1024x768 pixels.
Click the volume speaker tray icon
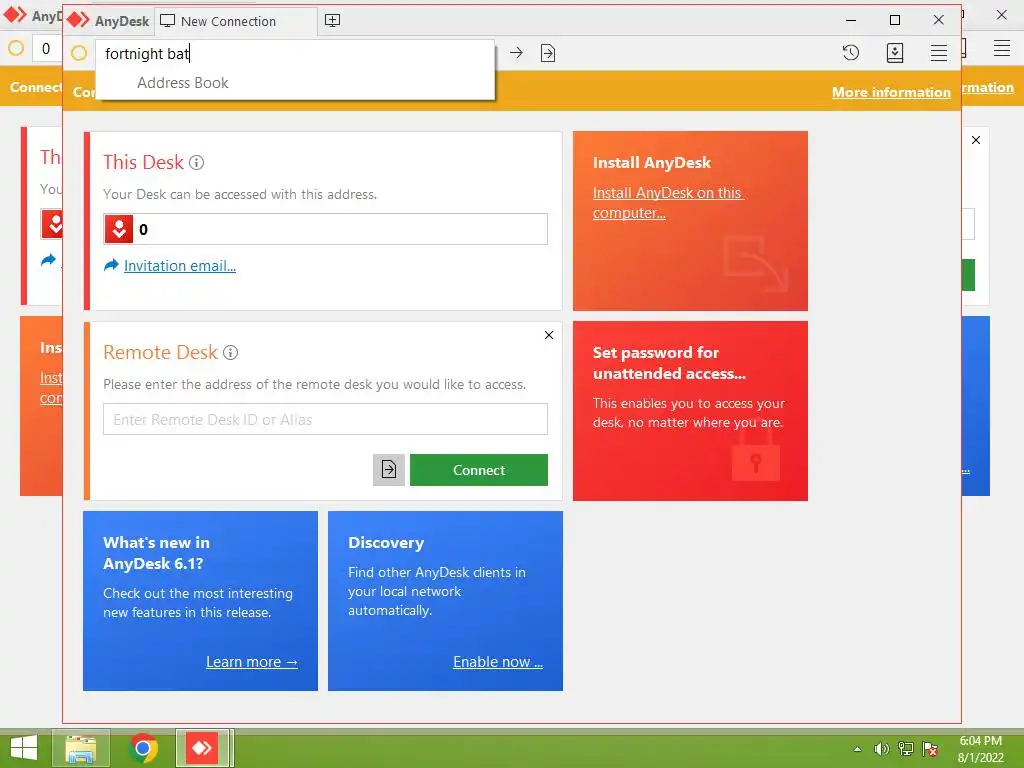point(881,749)
